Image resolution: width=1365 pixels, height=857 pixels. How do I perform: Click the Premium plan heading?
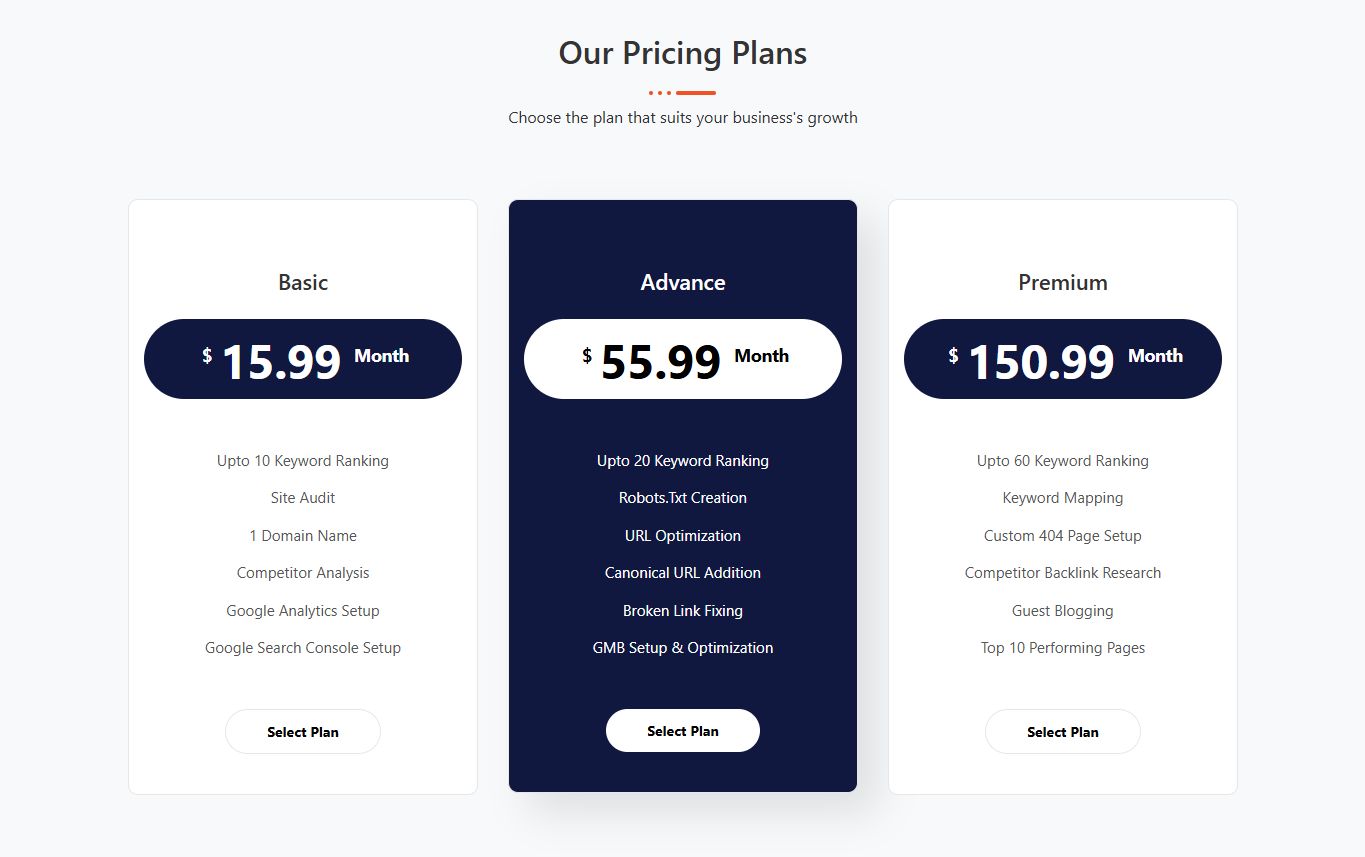click(x=1062, y=283)
